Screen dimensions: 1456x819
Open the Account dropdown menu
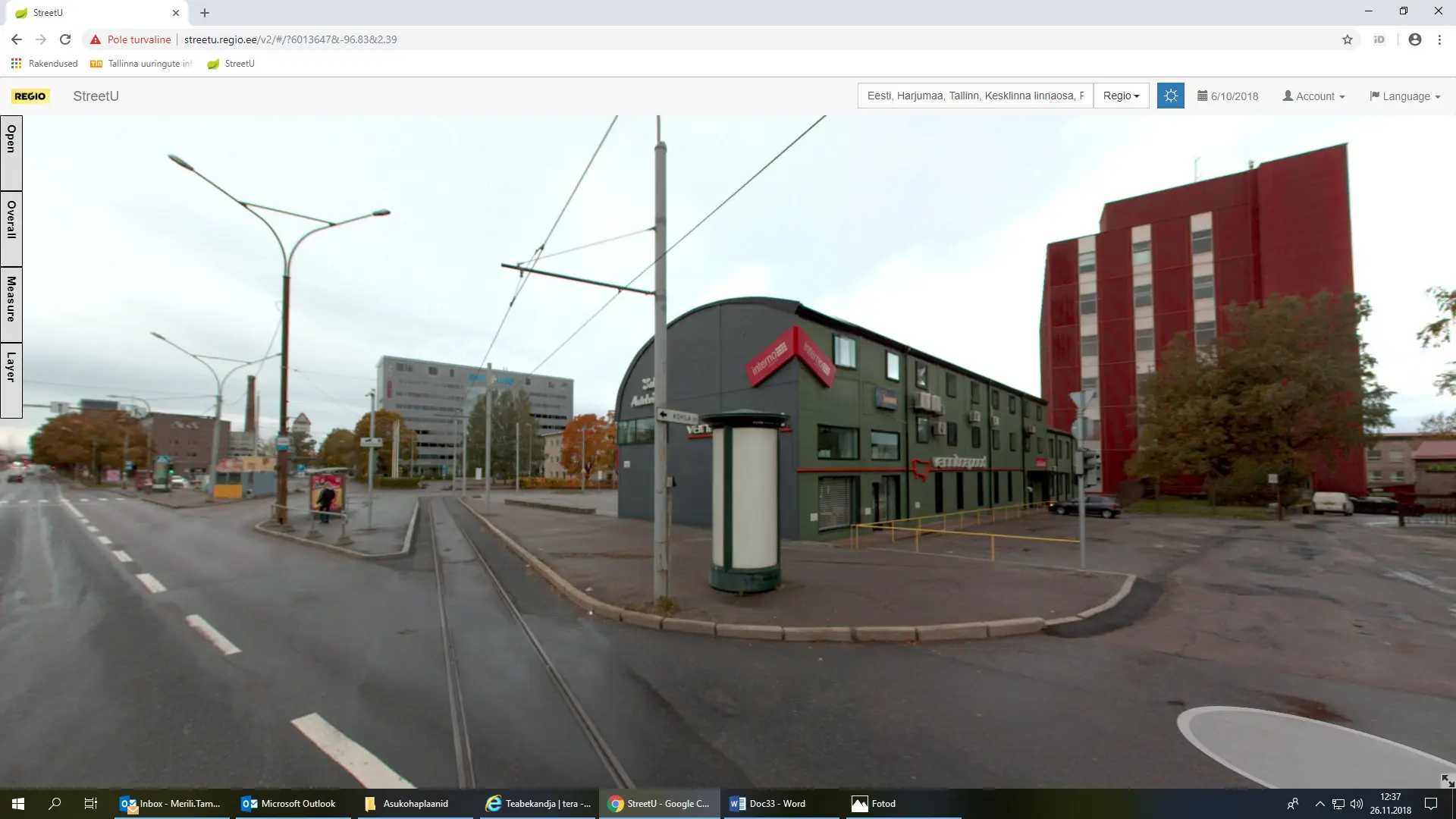point(1313,96)
